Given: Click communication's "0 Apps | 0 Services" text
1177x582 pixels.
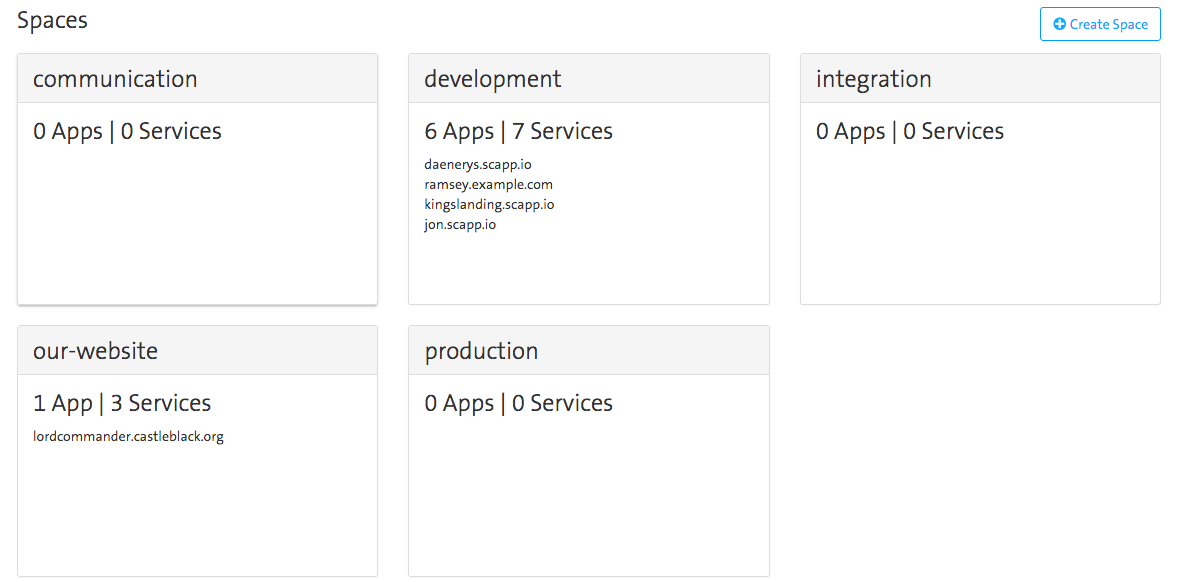Looking at the screenshot, I should pyautogui.click(x=128, y=131).
